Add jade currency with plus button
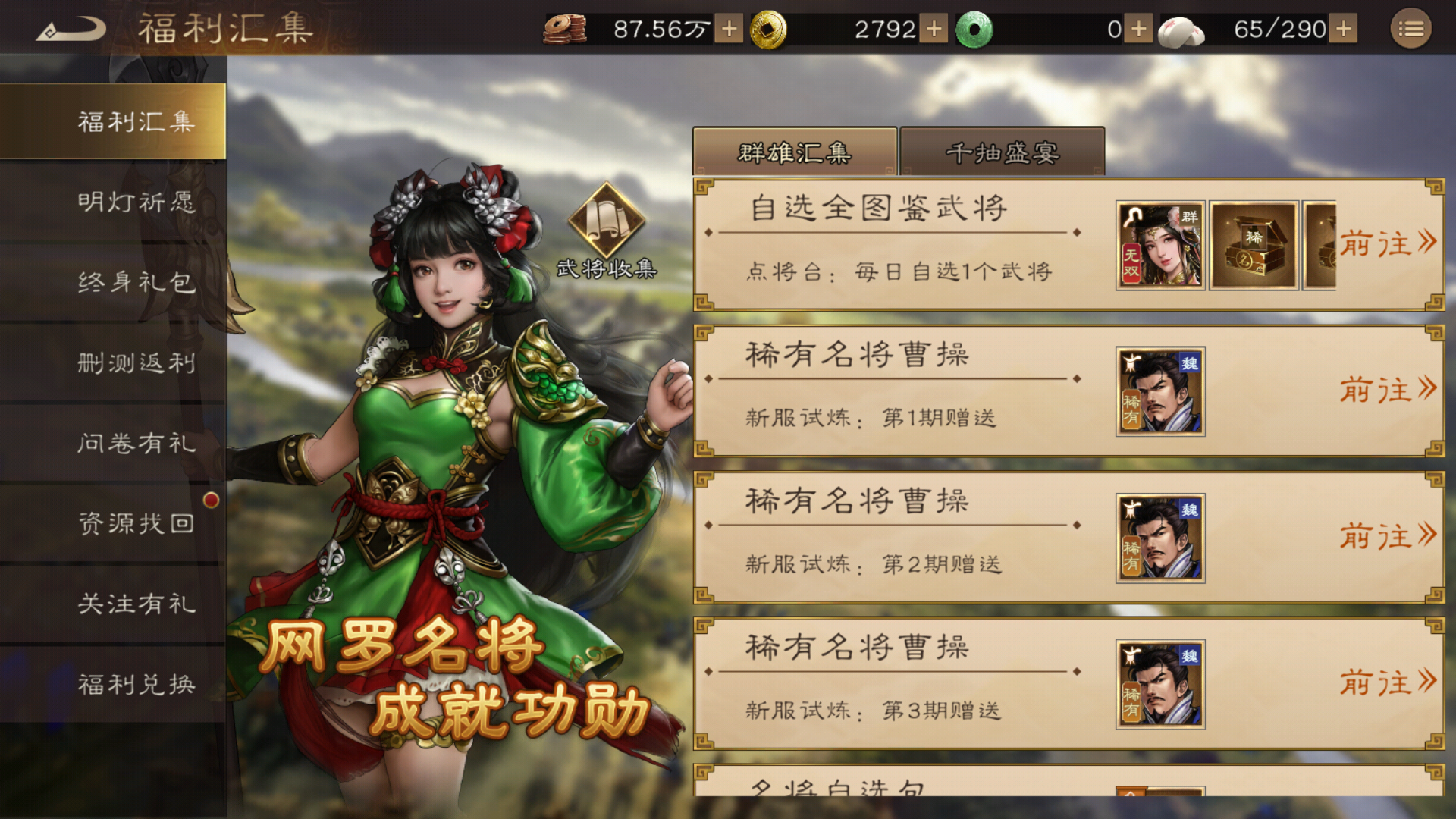 click(1138, 30)
